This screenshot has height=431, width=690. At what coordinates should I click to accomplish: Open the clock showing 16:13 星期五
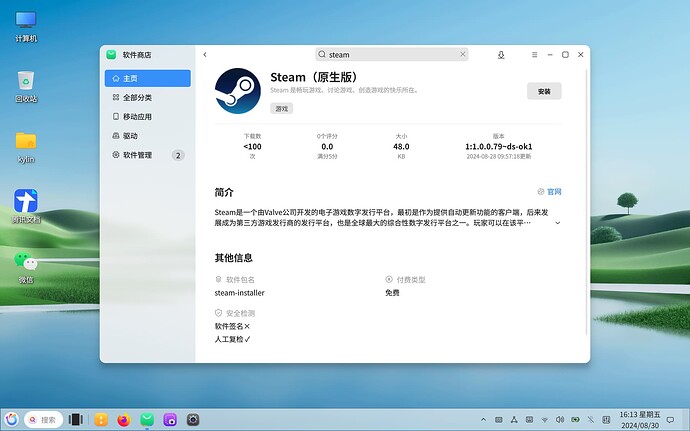640,420
